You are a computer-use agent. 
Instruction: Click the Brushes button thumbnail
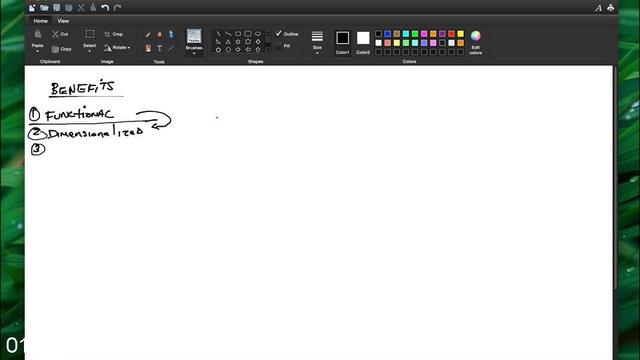click(x=194, y=36)
